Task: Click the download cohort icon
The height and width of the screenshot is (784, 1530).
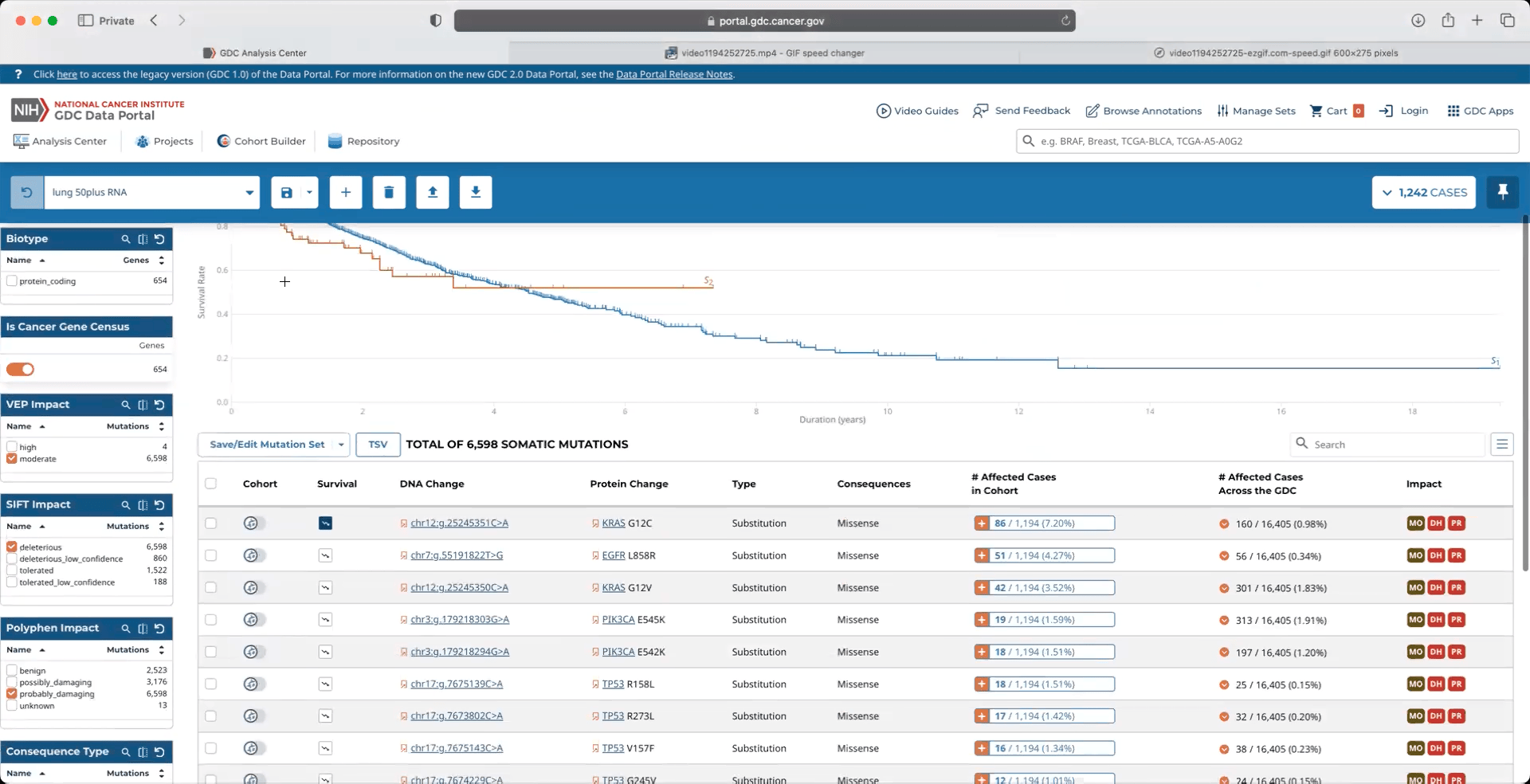Action: tap(476, 192)
